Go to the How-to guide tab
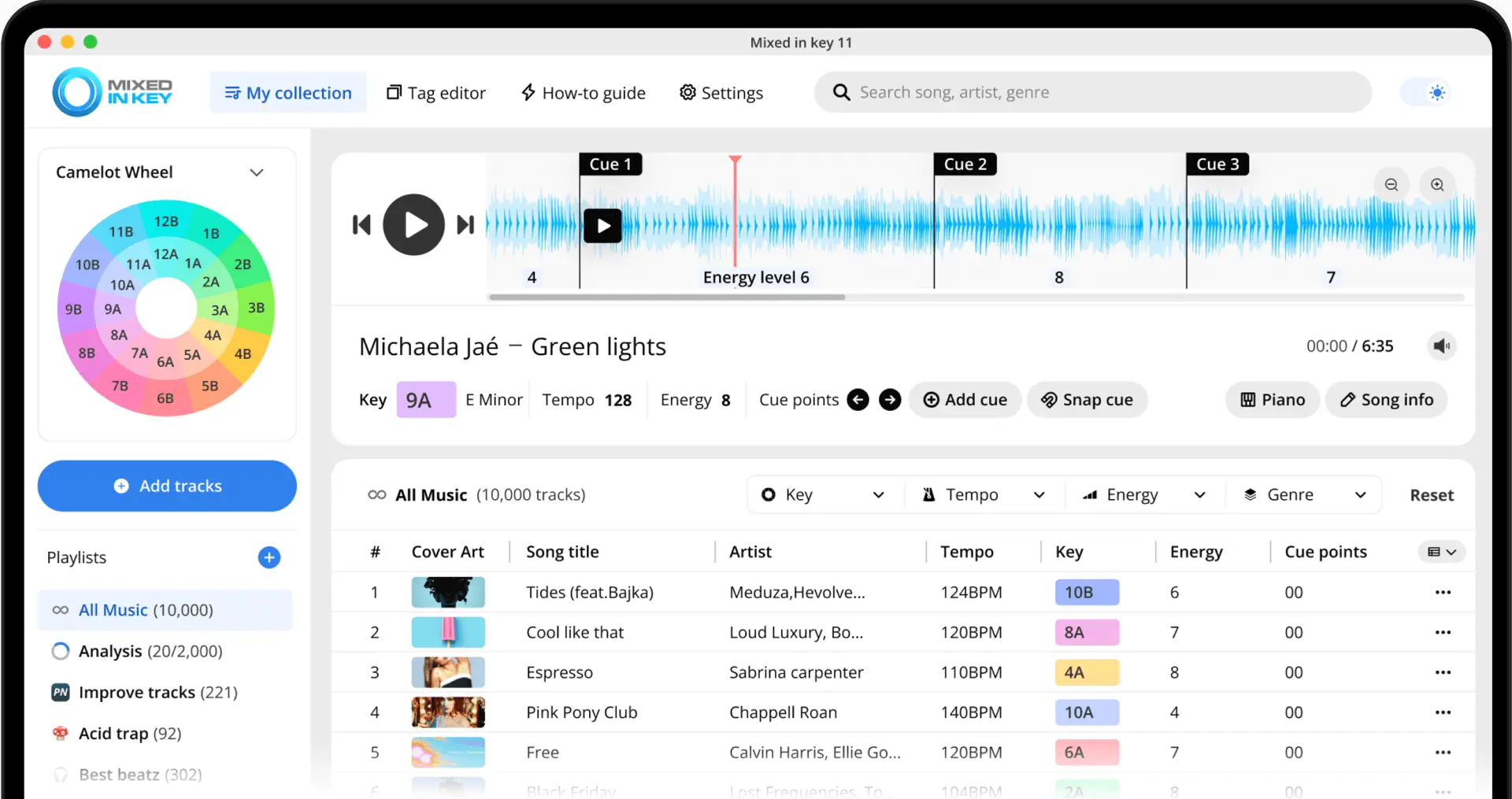This screenshot has height=799, width=1512. point(584,93)
